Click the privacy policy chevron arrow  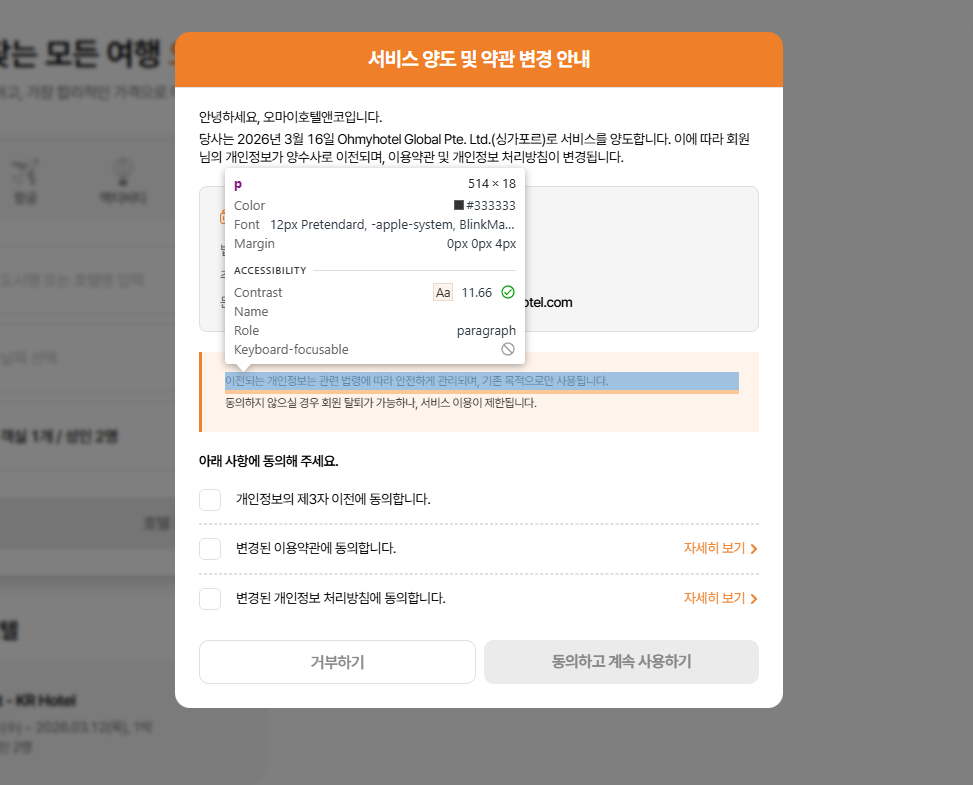point(753,599)
